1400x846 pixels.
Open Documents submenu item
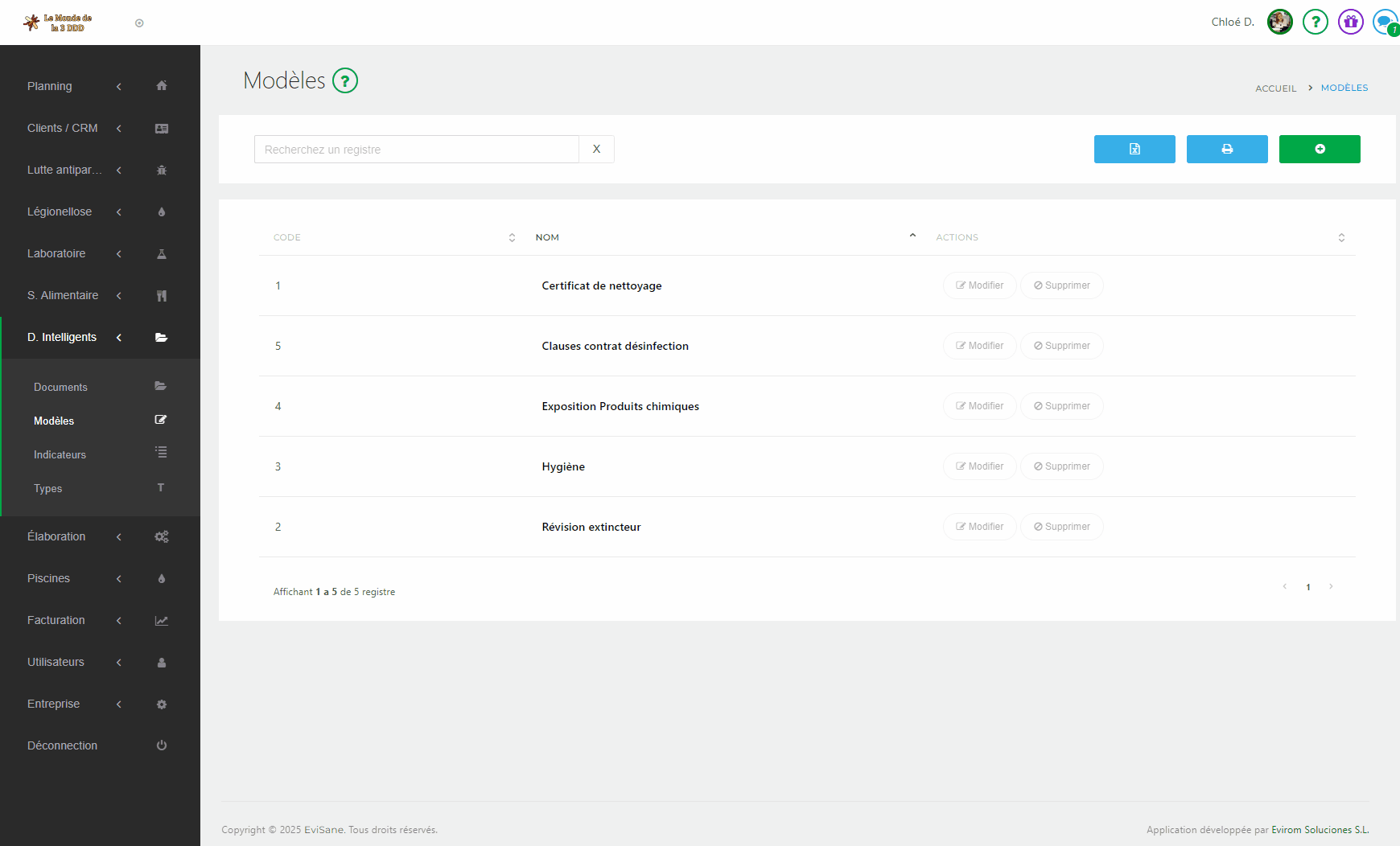(61, 387)
